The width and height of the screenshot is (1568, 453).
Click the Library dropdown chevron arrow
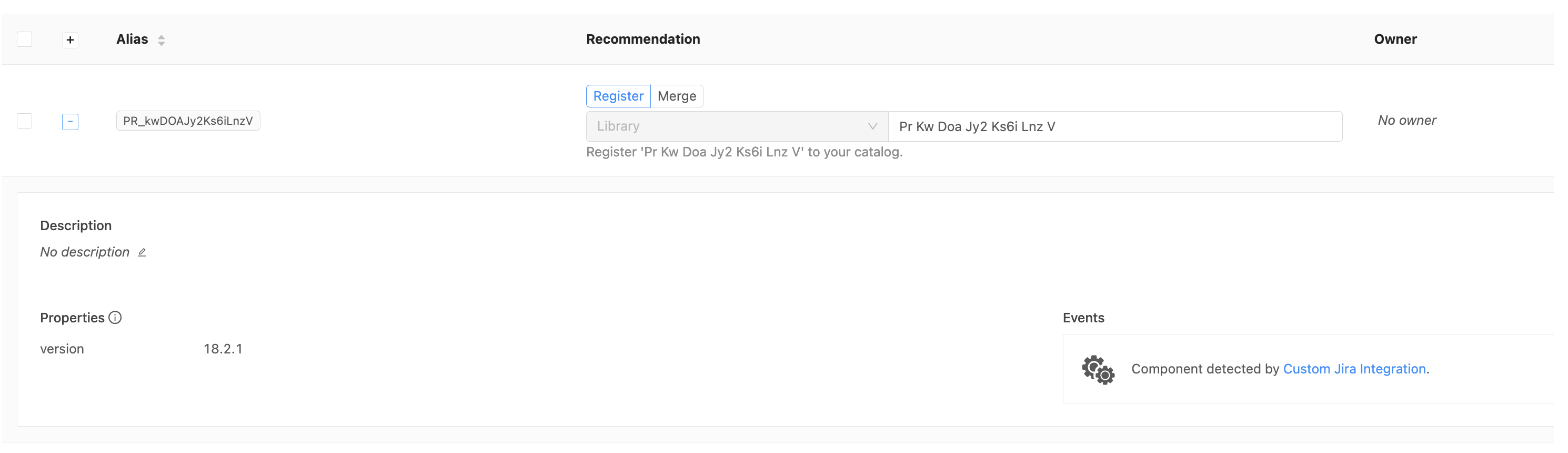tap(872, 126)
